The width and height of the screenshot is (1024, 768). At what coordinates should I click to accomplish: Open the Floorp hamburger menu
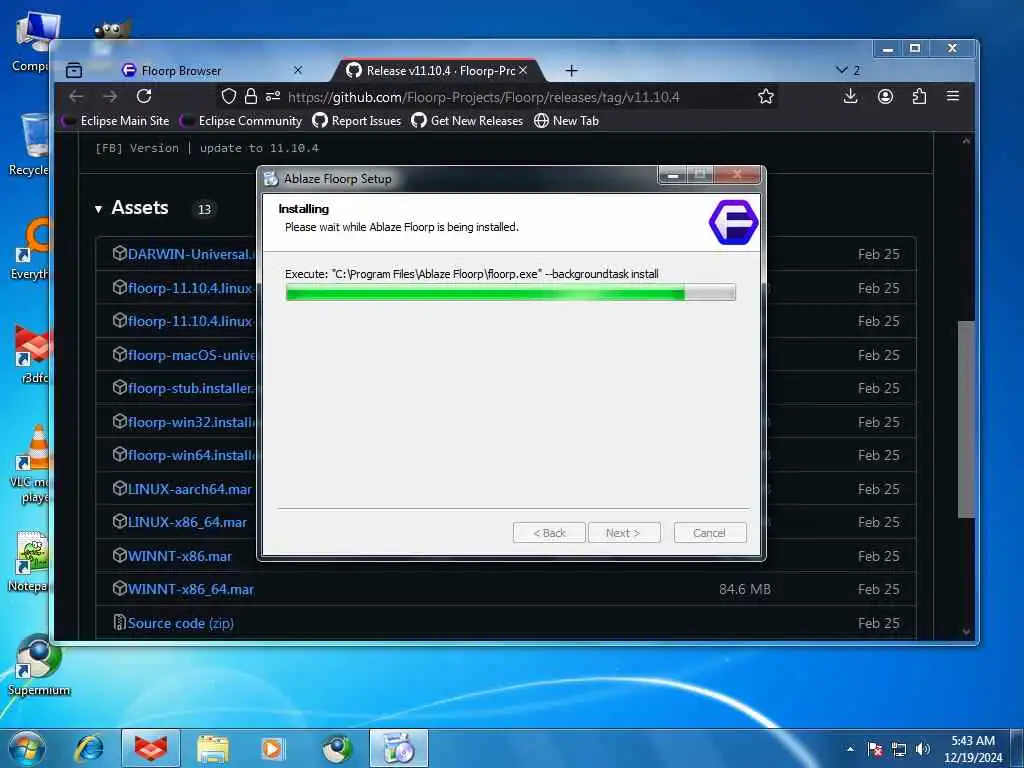click(x=953, y=97)
